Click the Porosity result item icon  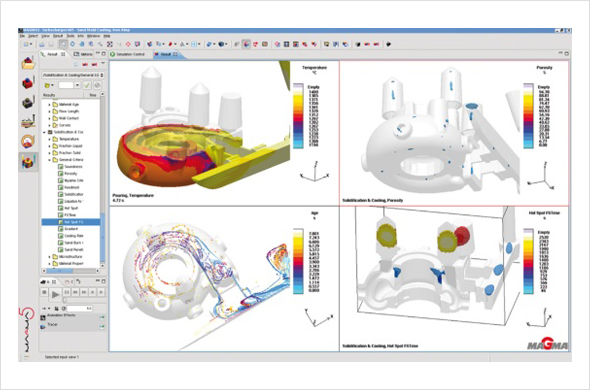click(x=60, y=174)
